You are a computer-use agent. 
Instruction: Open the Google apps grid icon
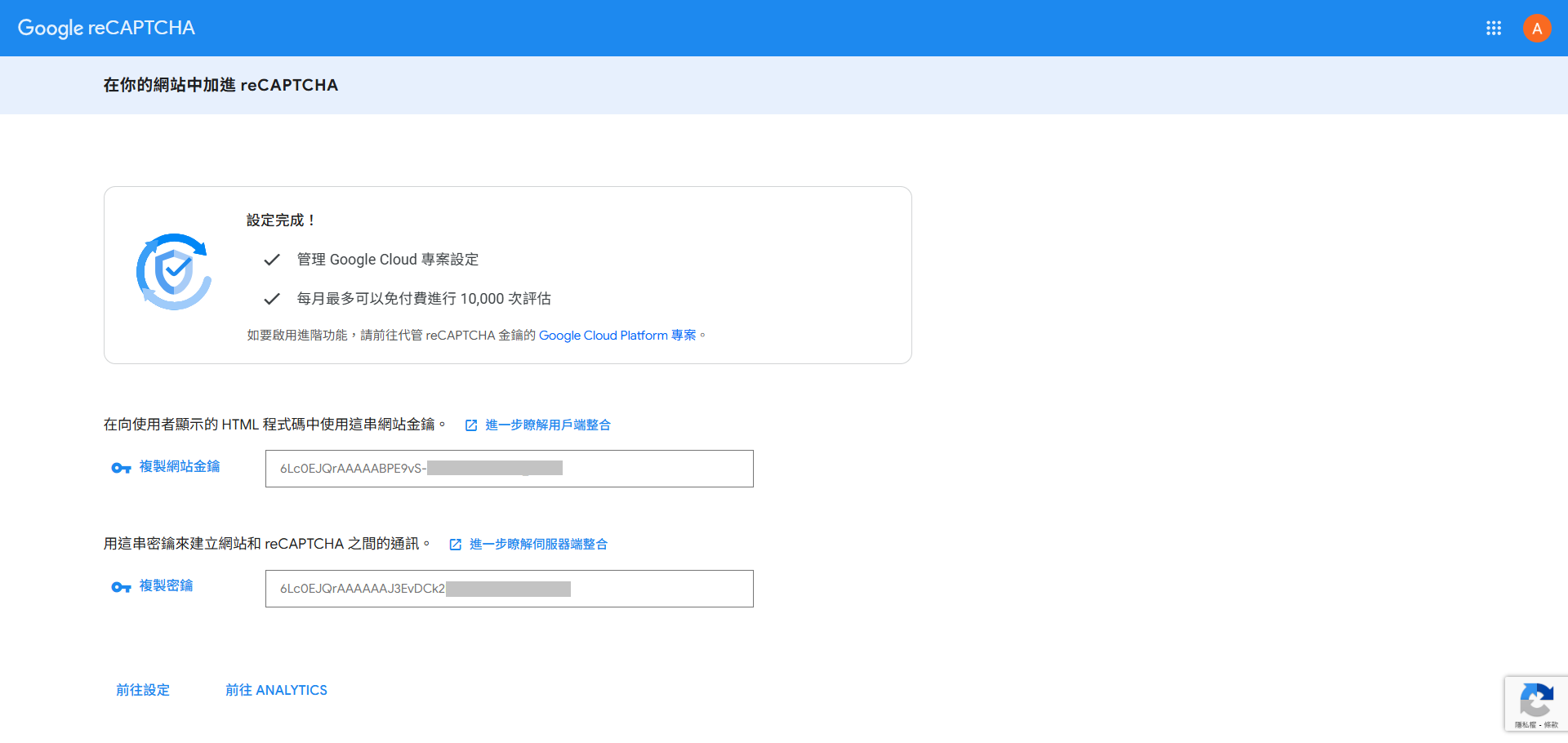click(x=1494, y=29)
